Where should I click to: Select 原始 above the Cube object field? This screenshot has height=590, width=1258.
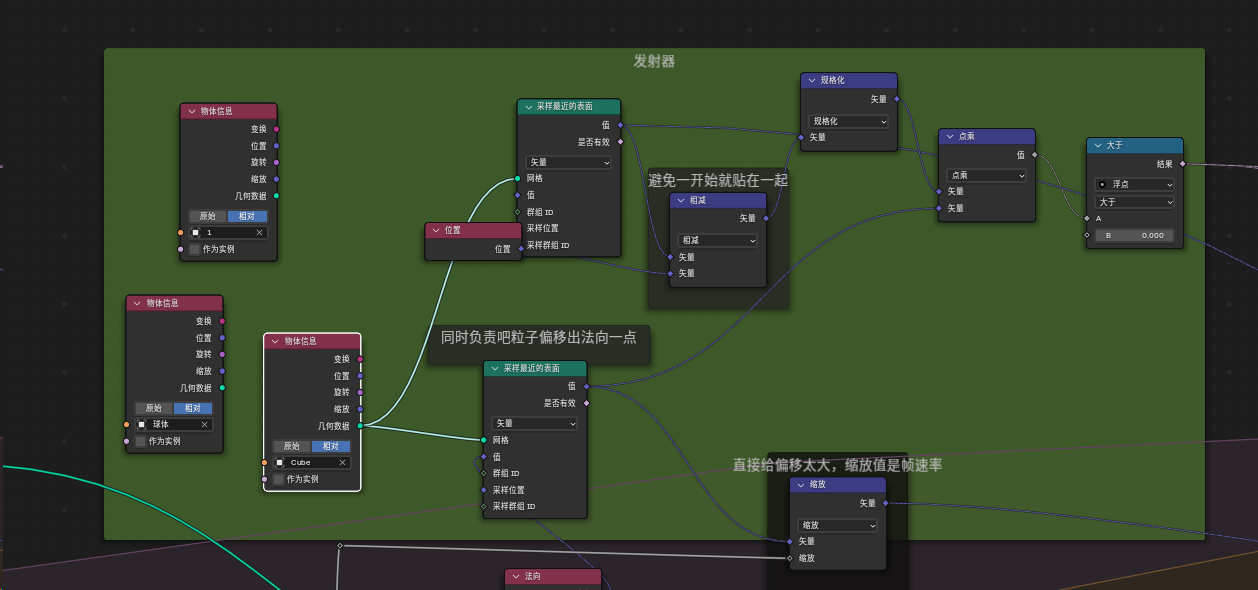[x=292, y=446]
